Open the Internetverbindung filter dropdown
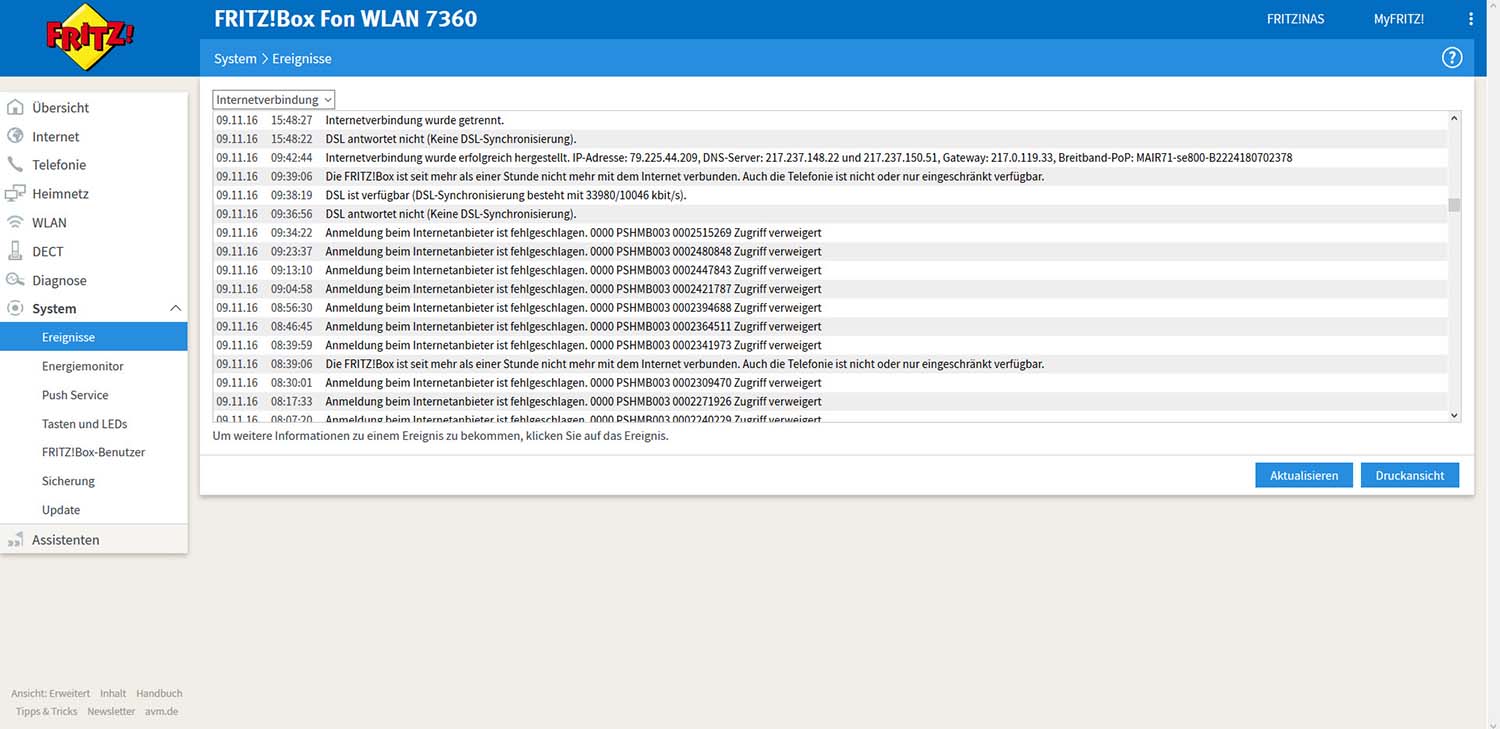Viewport: 1500px width, 729px height. (273, 100)
